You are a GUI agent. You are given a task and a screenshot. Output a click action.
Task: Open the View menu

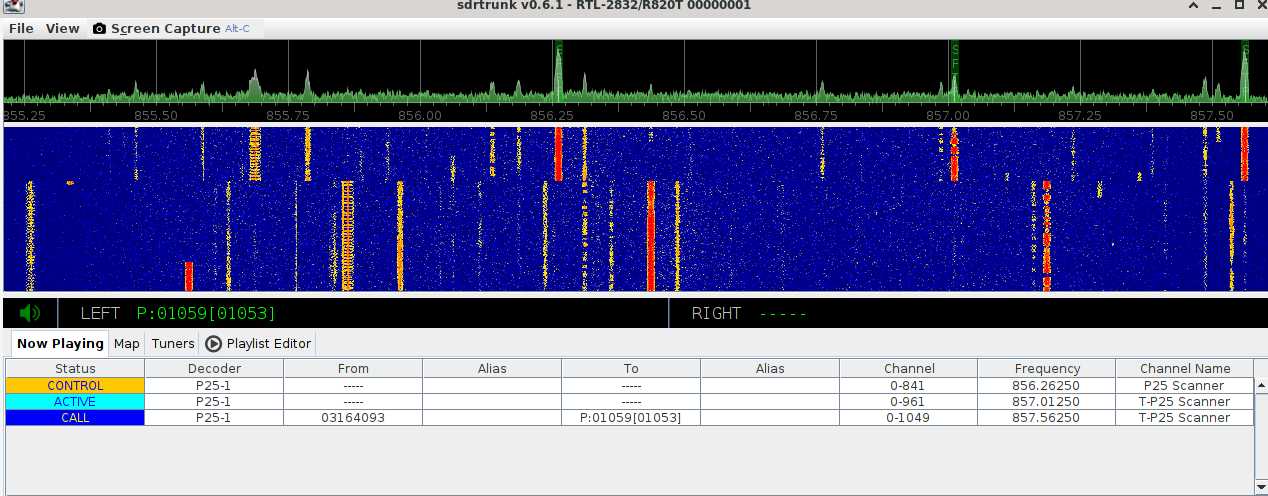point(62,29)
